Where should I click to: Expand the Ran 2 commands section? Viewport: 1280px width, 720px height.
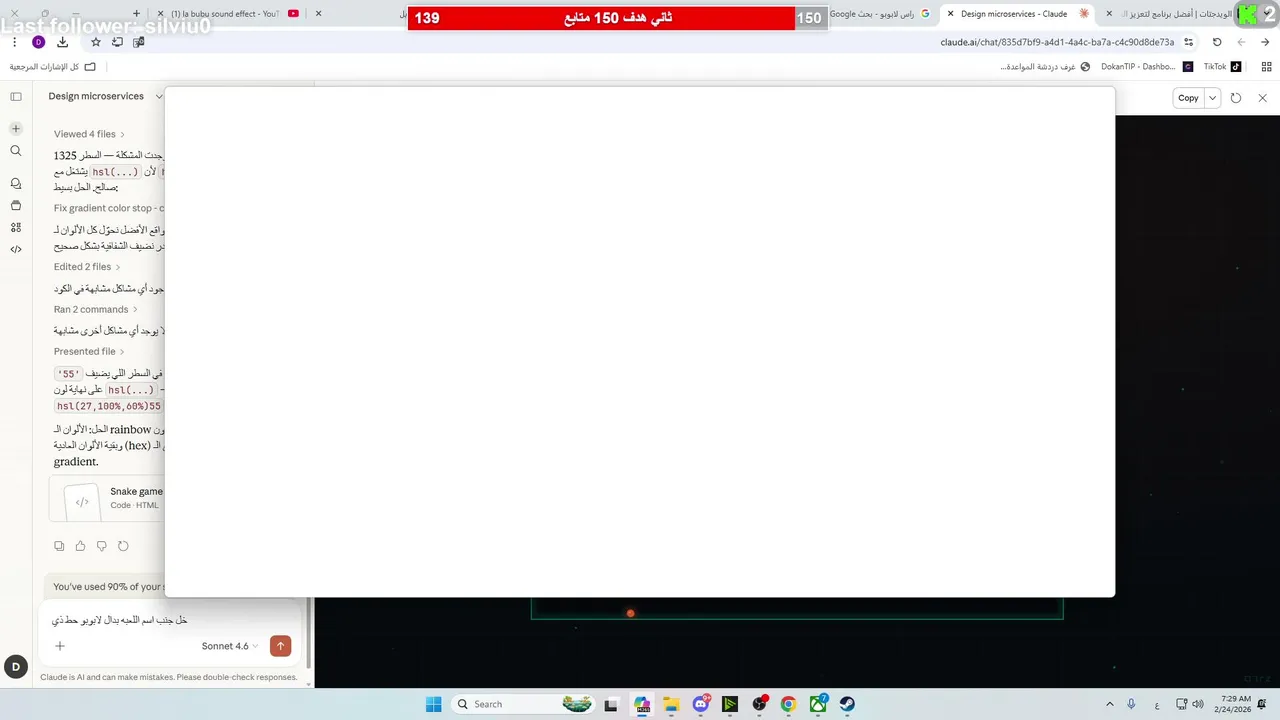95,309
